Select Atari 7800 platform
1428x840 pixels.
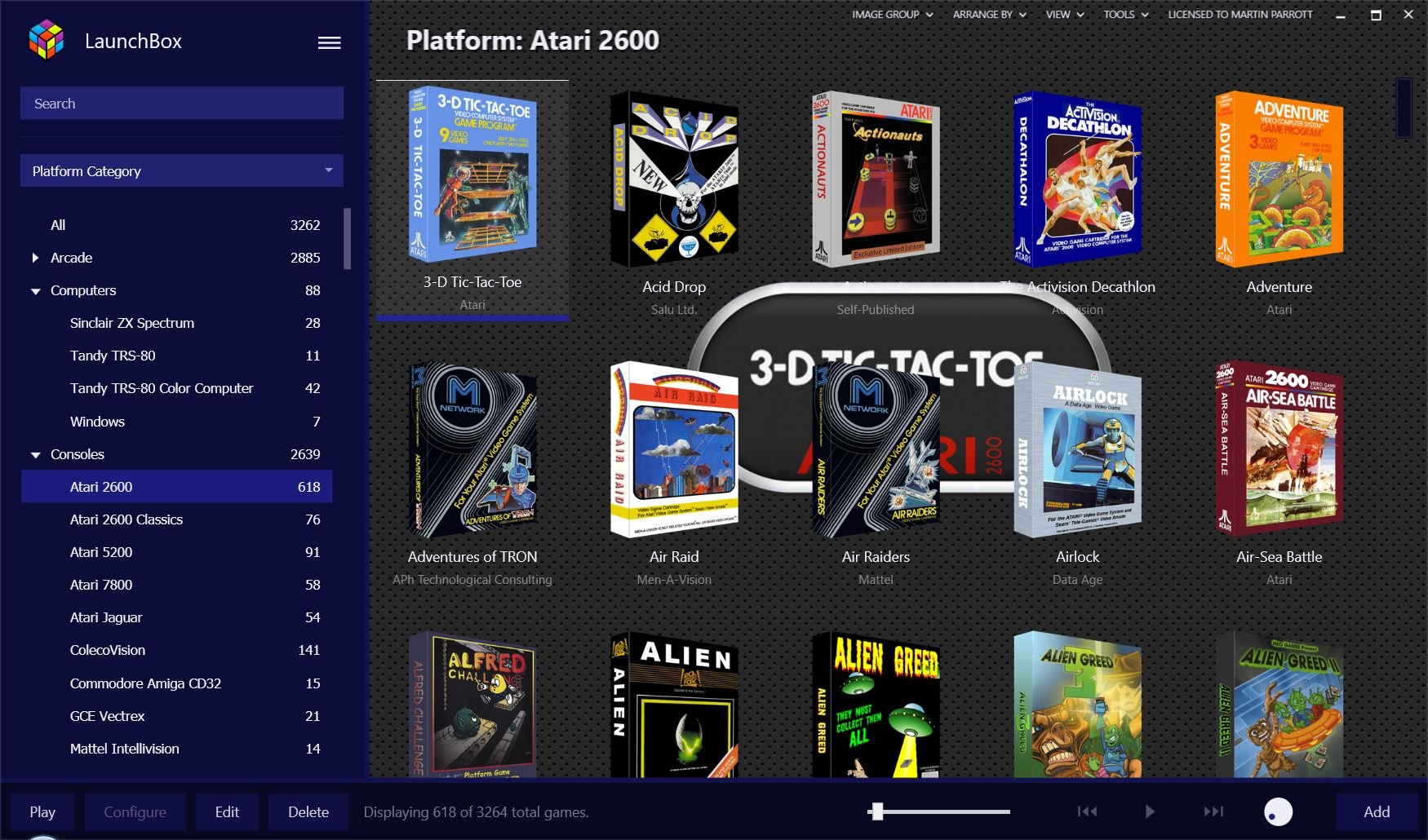(177, 585)
